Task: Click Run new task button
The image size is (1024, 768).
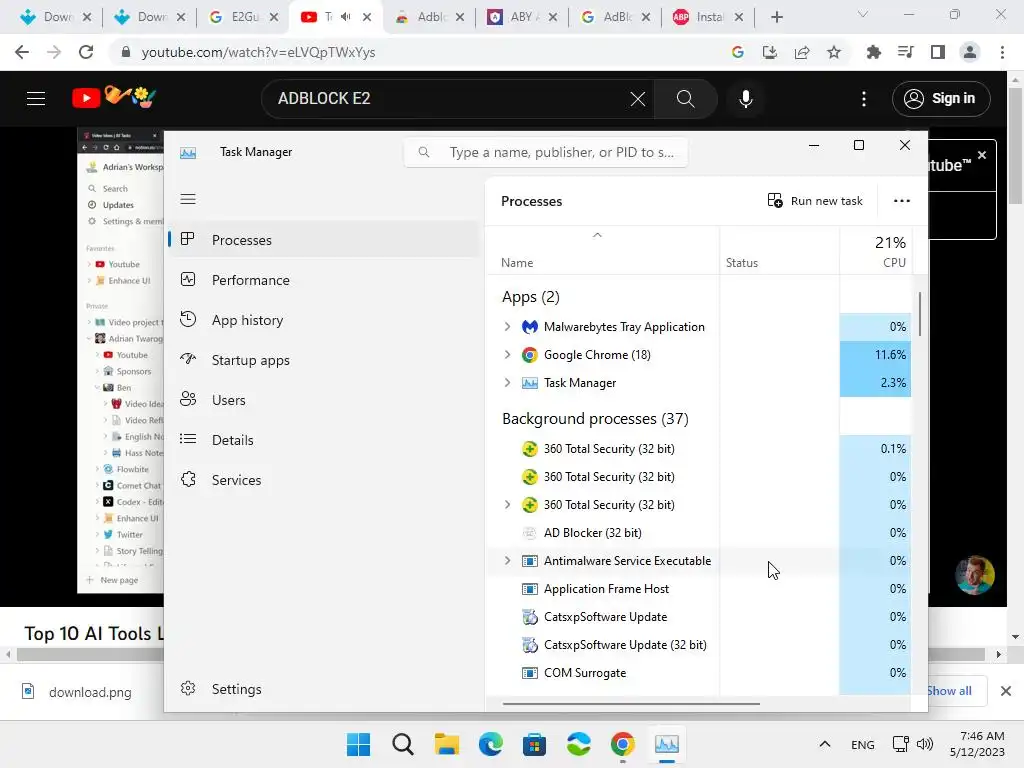Action: [815, 200]
